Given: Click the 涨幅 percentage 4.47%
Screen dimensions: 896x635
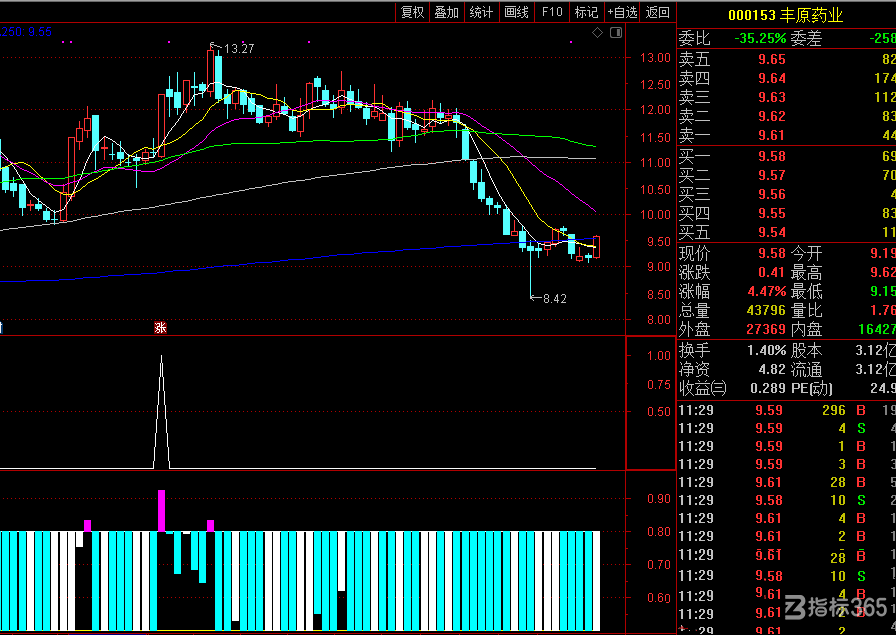Looking at the screenshot, I should click(x=767, y=291).
